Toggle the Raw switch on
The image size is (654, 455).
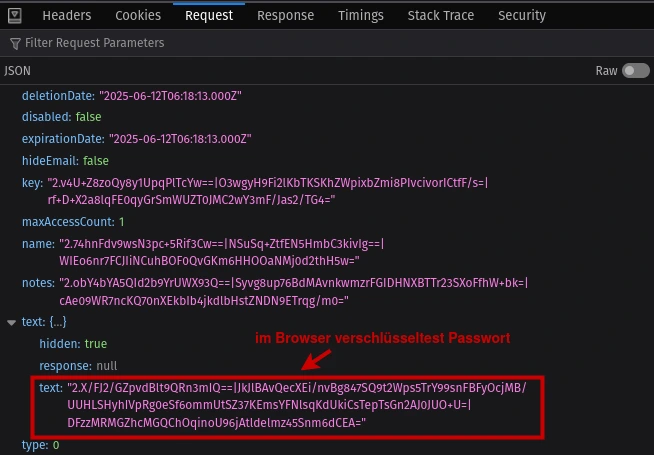pyautogui.click(x=635, y=70)
